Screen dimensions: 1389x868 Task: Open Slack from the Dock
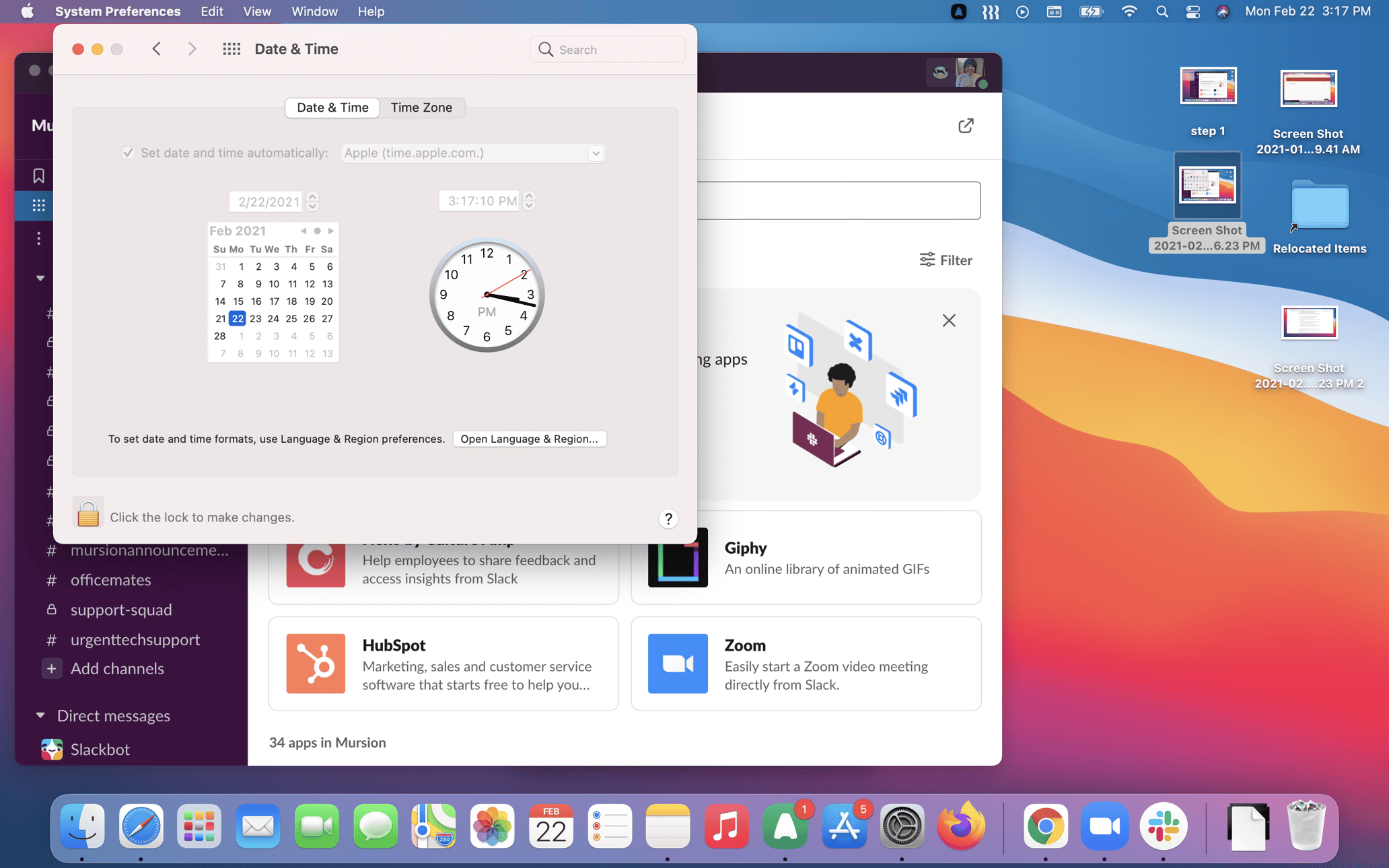tap(1164, 827)
